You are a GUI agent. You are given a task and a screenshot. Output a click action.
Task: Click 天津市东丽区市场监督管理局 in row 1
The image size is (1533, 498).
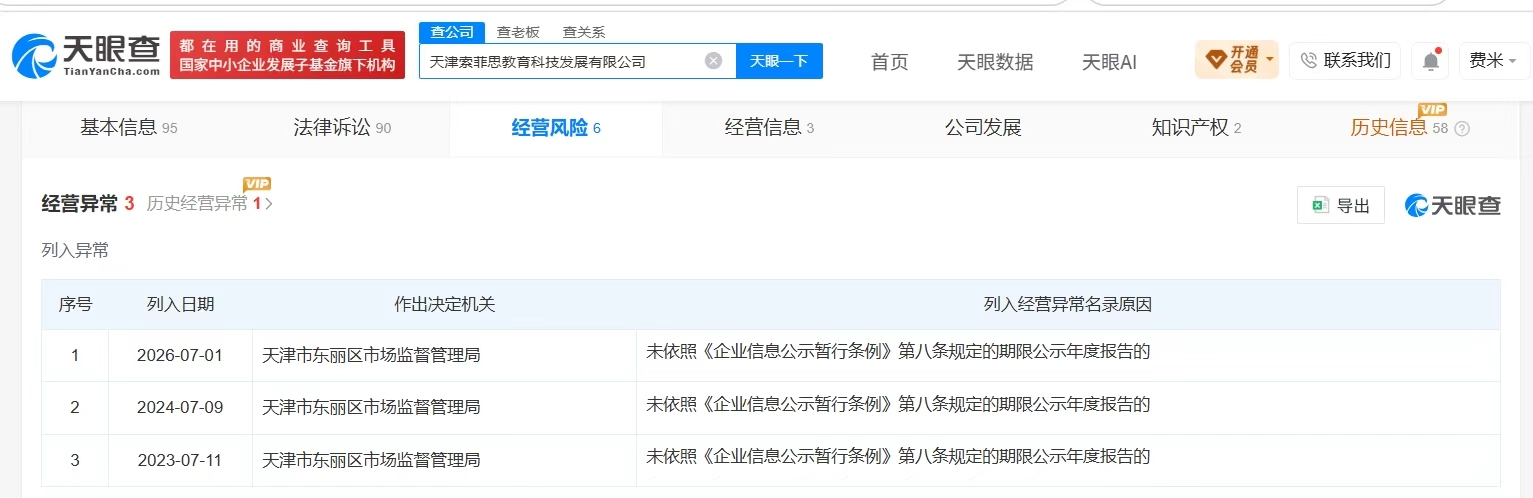[371, 355]
